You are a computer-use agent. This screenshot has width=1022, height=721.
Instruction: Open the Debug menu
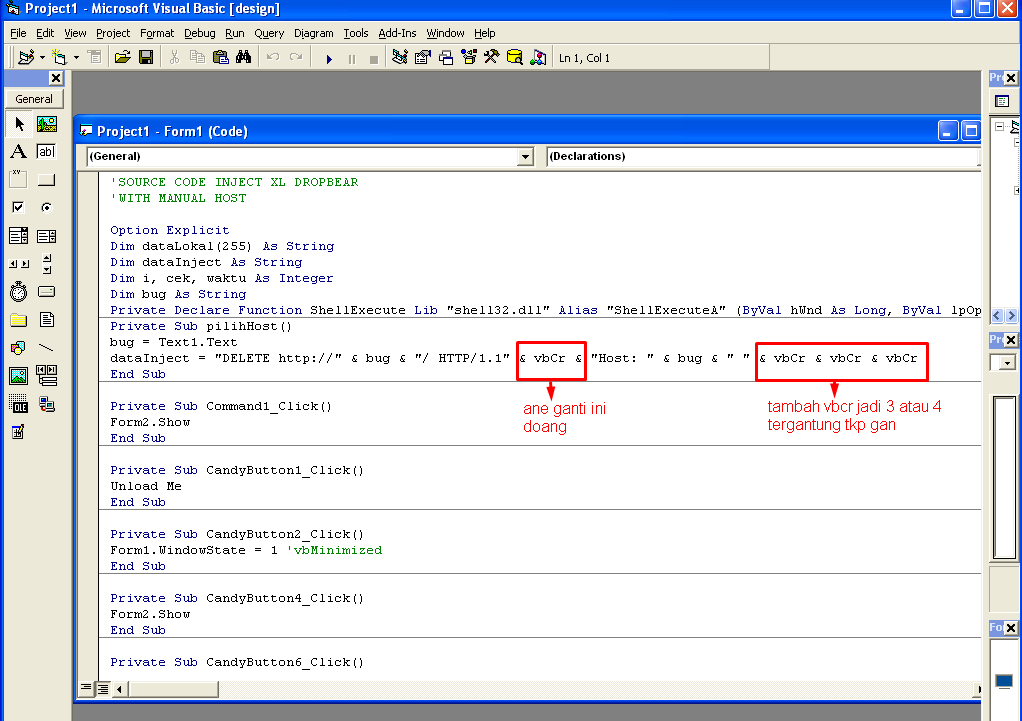199,33
